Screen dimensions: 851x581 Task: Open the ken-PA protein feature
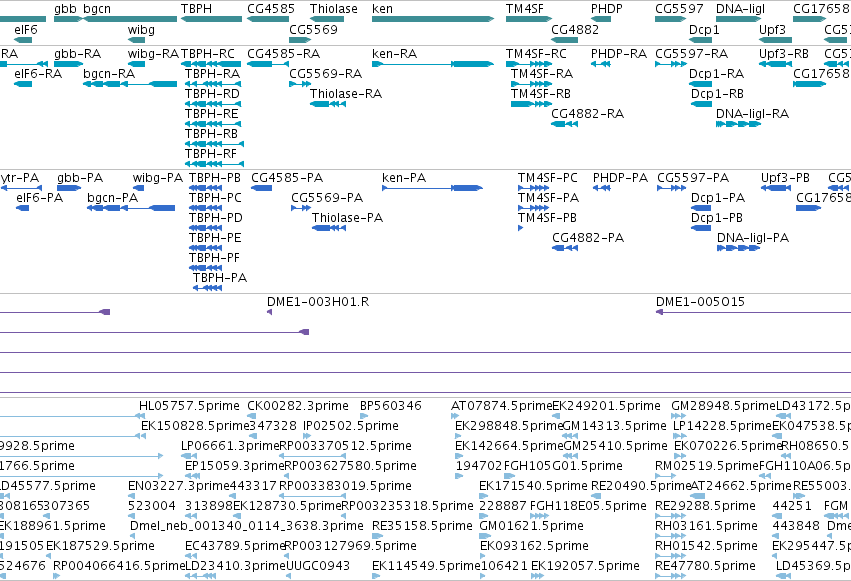(x=432, y=188)
